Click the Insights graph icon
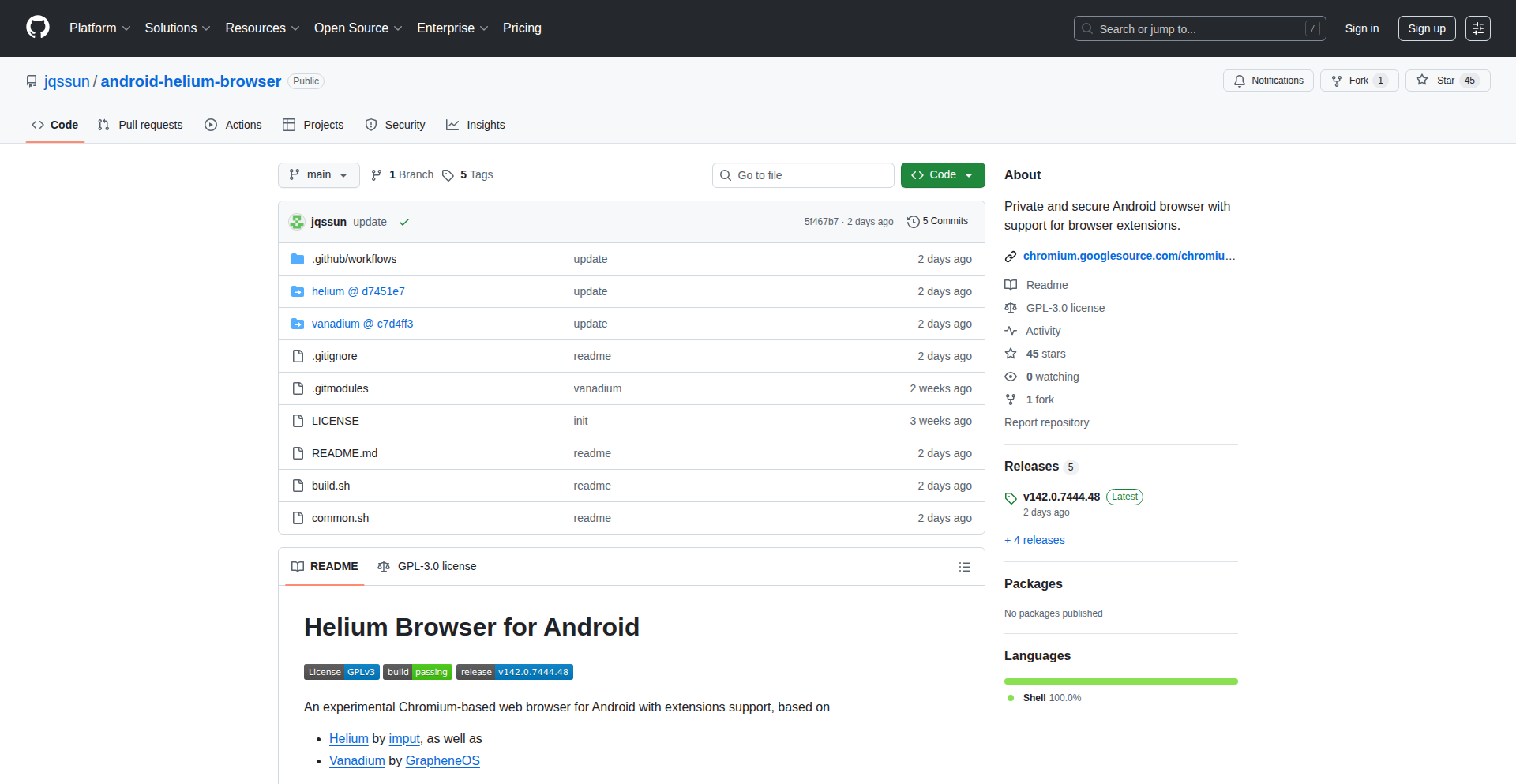The width and height of the screenshot is (1516, 784). tap(453, 125)
